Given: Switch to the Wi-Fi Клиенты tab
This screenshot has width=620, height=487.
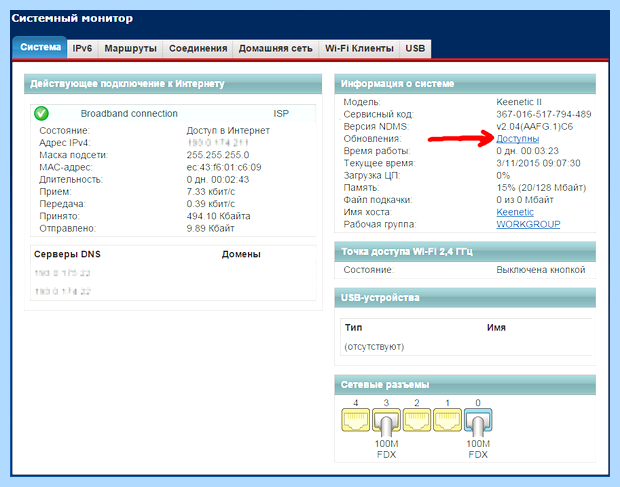Looking at the screenshot, I should click(x=359, y=49).
